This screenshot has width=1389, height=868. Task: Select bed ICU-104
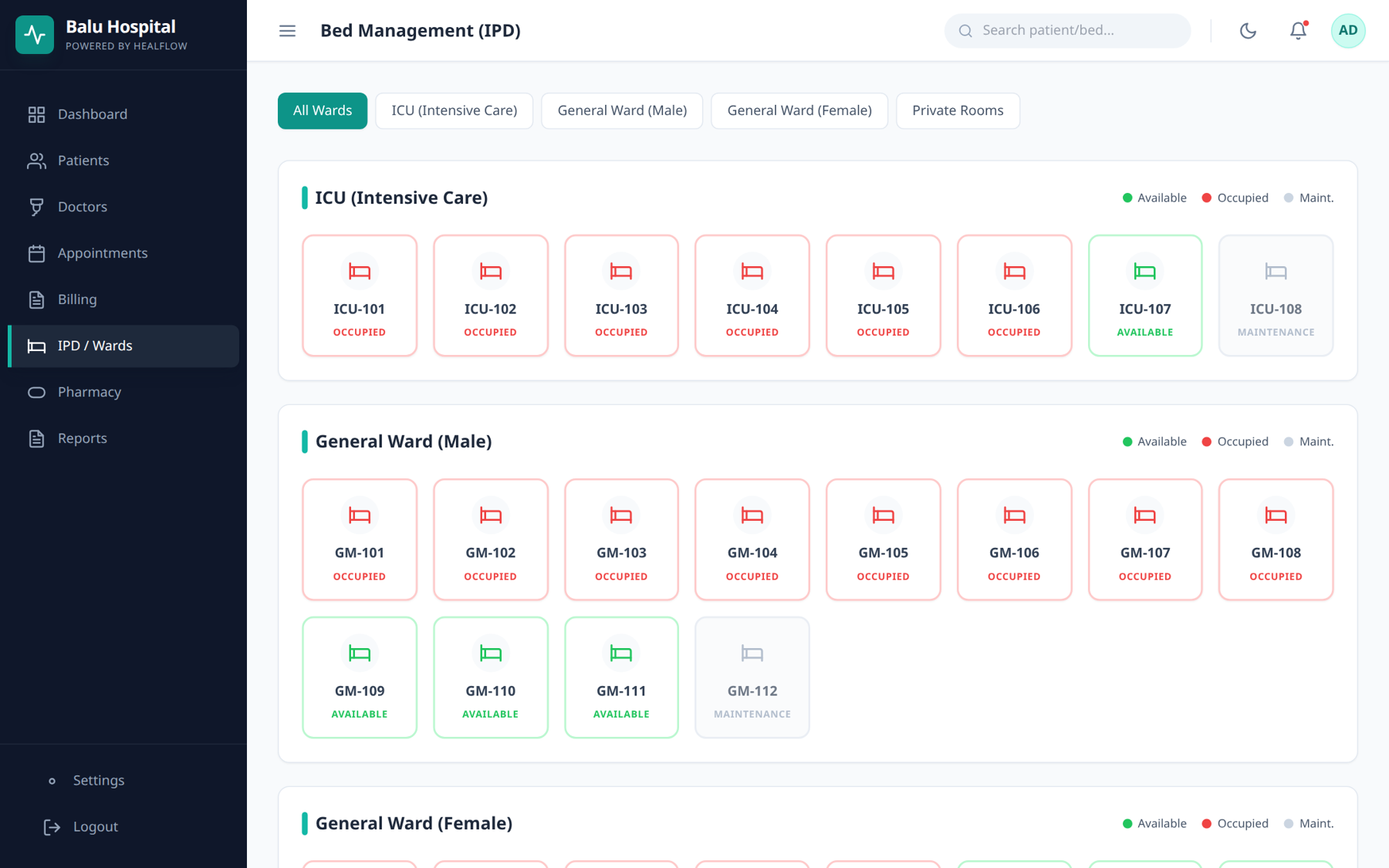752,296
